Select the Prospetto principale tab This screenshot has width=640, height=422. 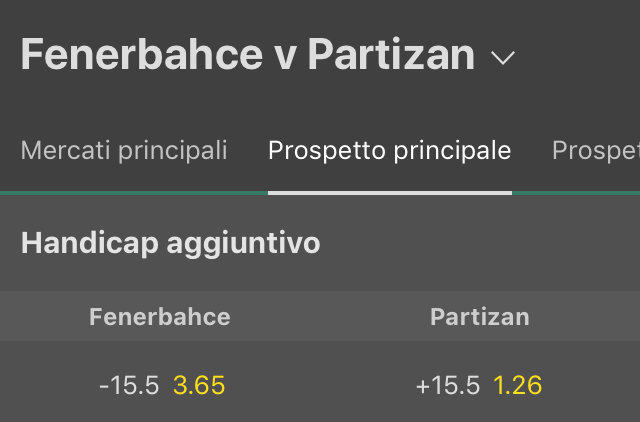coord(389,151)
